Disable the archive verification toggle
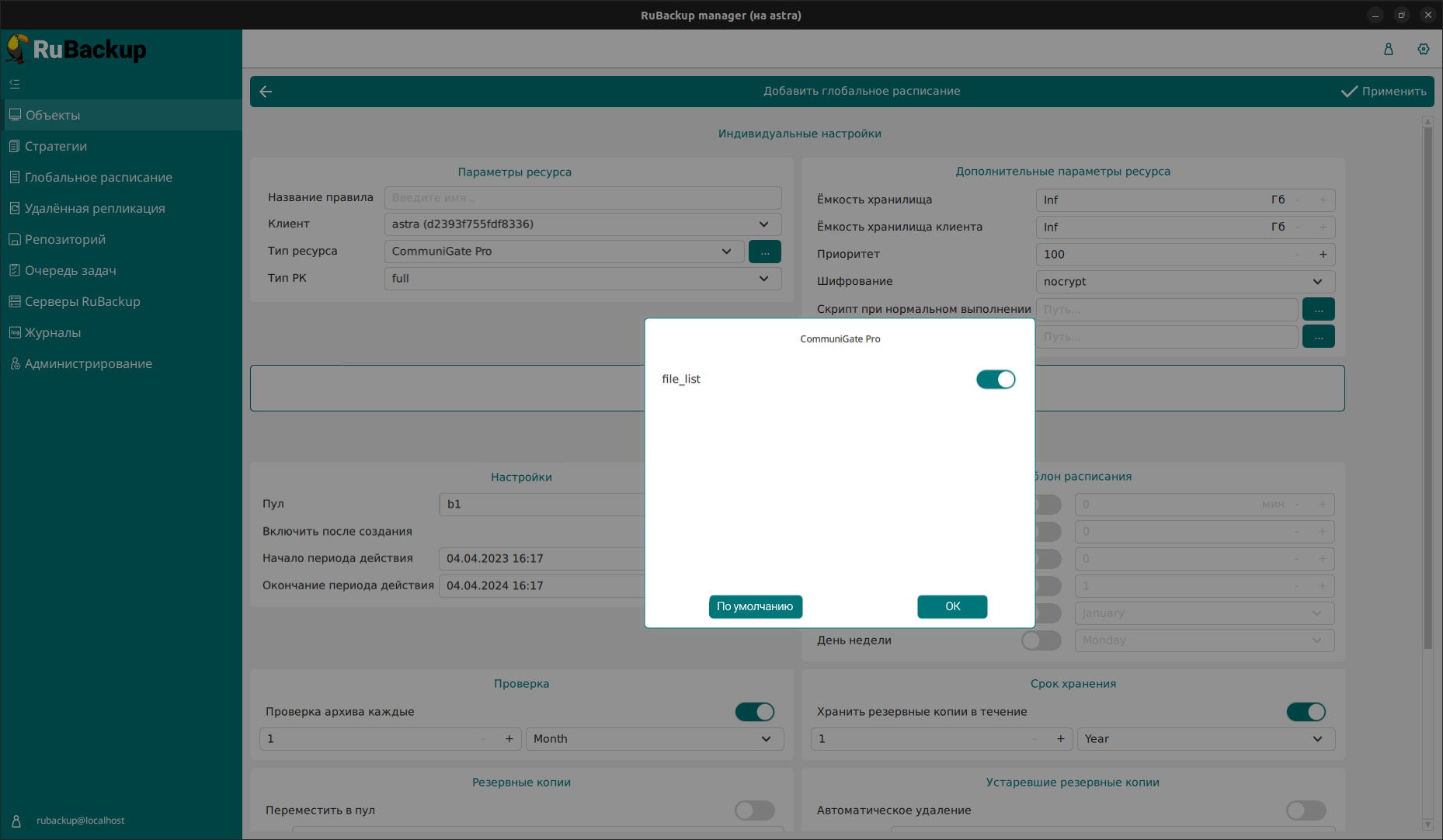This screenshot has height=840, width=1443. [754, 712]
